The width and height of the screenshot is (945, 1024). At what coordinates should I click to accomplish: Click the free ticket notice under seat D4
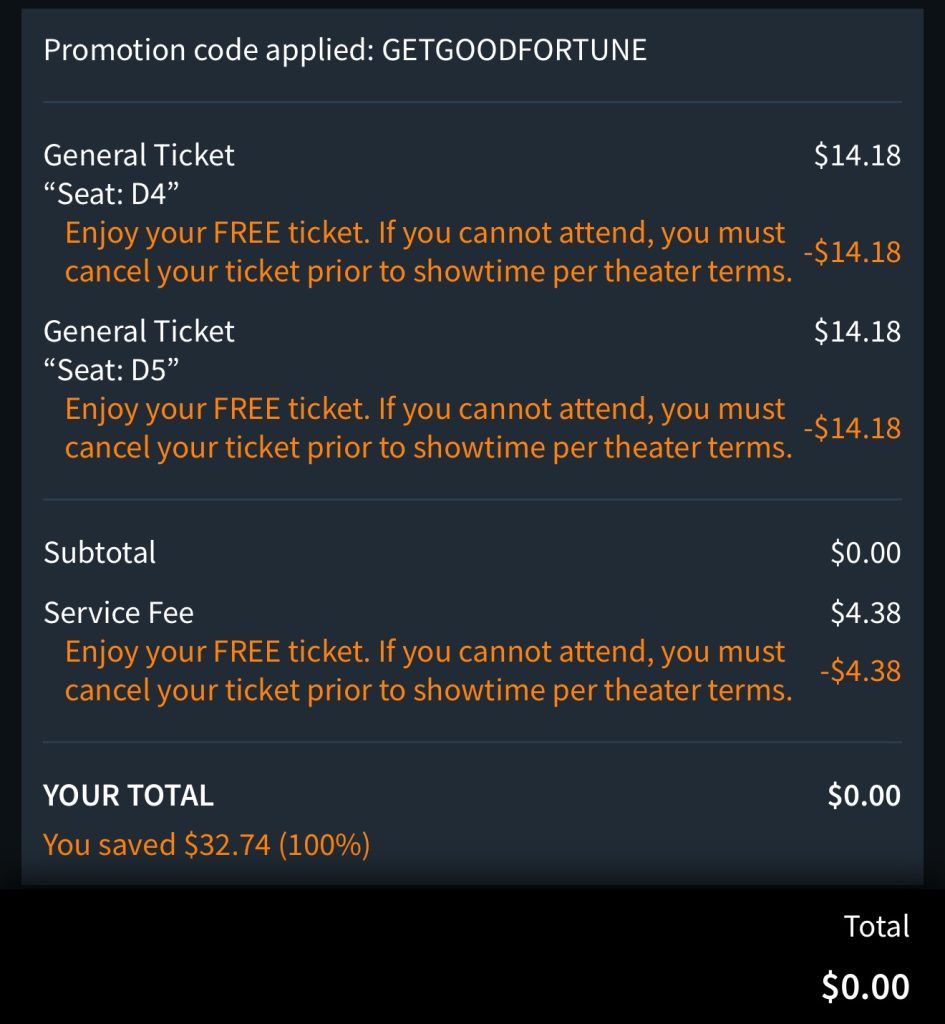tap(427, 252)
